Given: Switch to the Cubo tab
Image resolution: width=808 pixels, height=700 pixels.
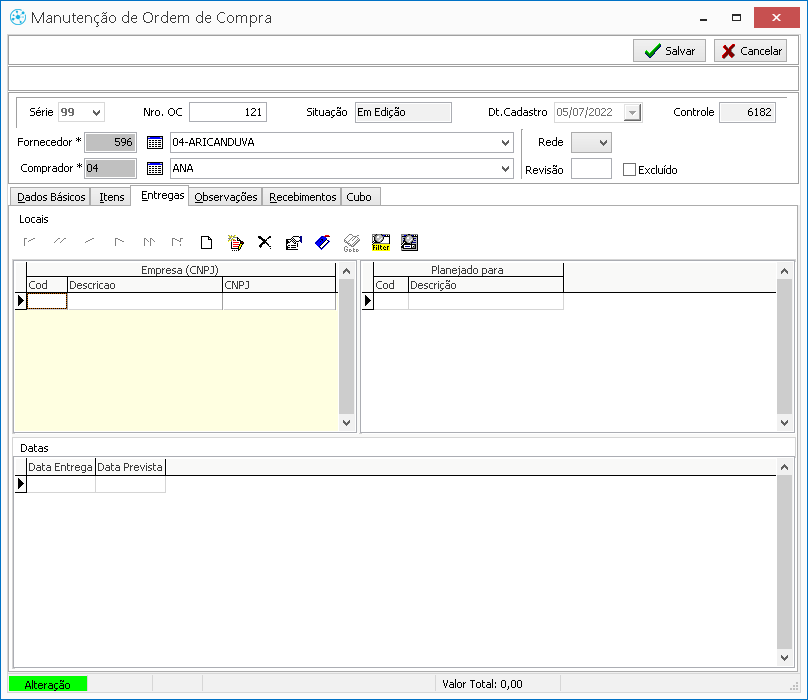Looking at the screenshot, I should click(x=359, y=197).
